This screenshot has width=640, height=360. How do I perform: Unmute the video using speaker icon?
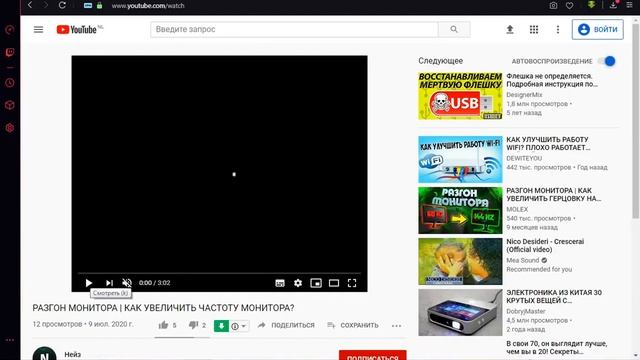tap(127, 283)
